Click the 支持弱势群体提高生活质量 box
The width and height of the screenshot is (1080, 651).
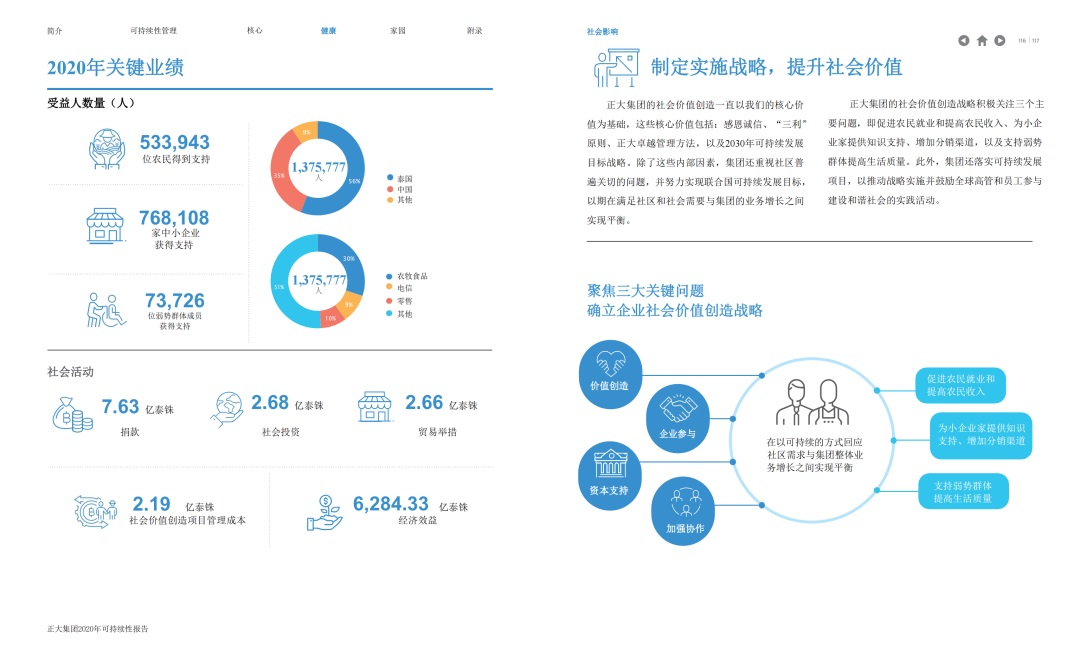(963, 491)
